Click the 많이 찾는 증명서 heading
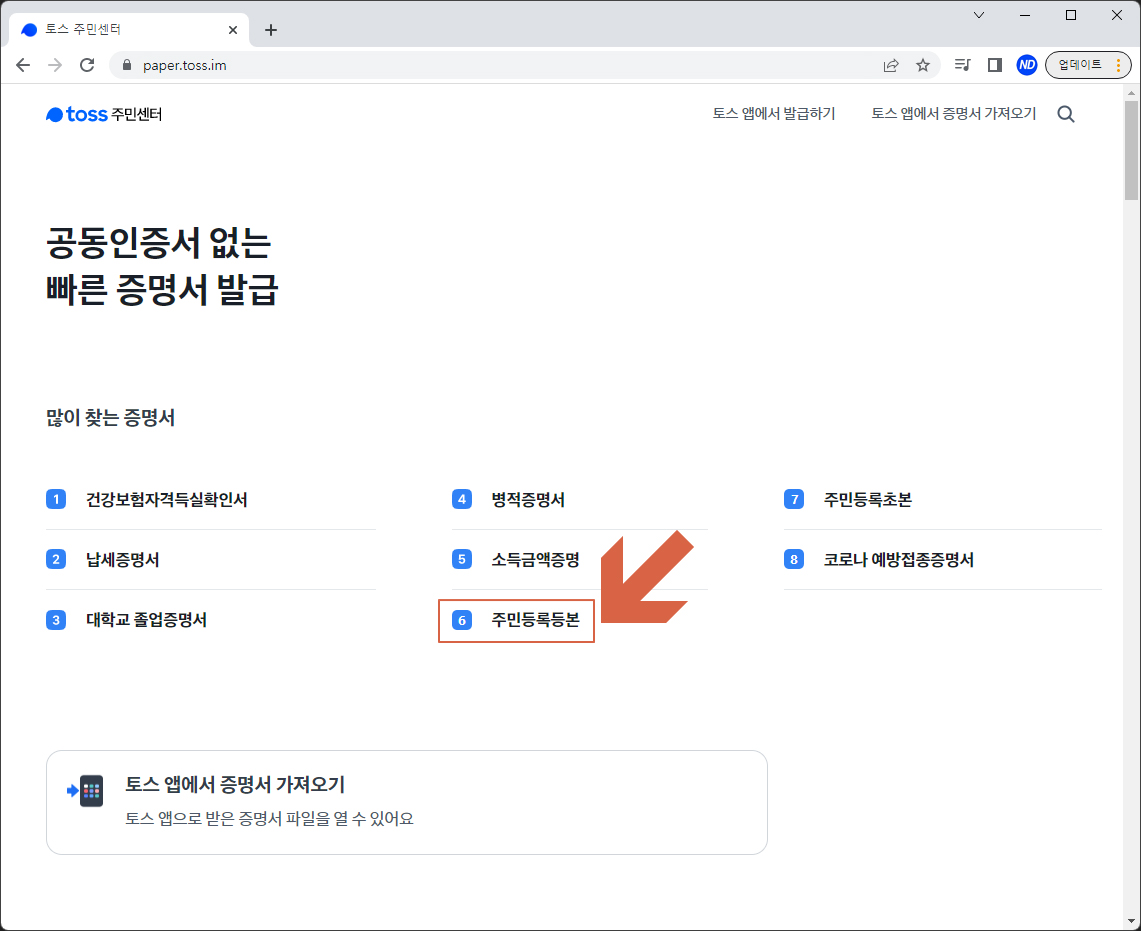The height and width of the screenshot is (931, 1141). coord(110,418)
